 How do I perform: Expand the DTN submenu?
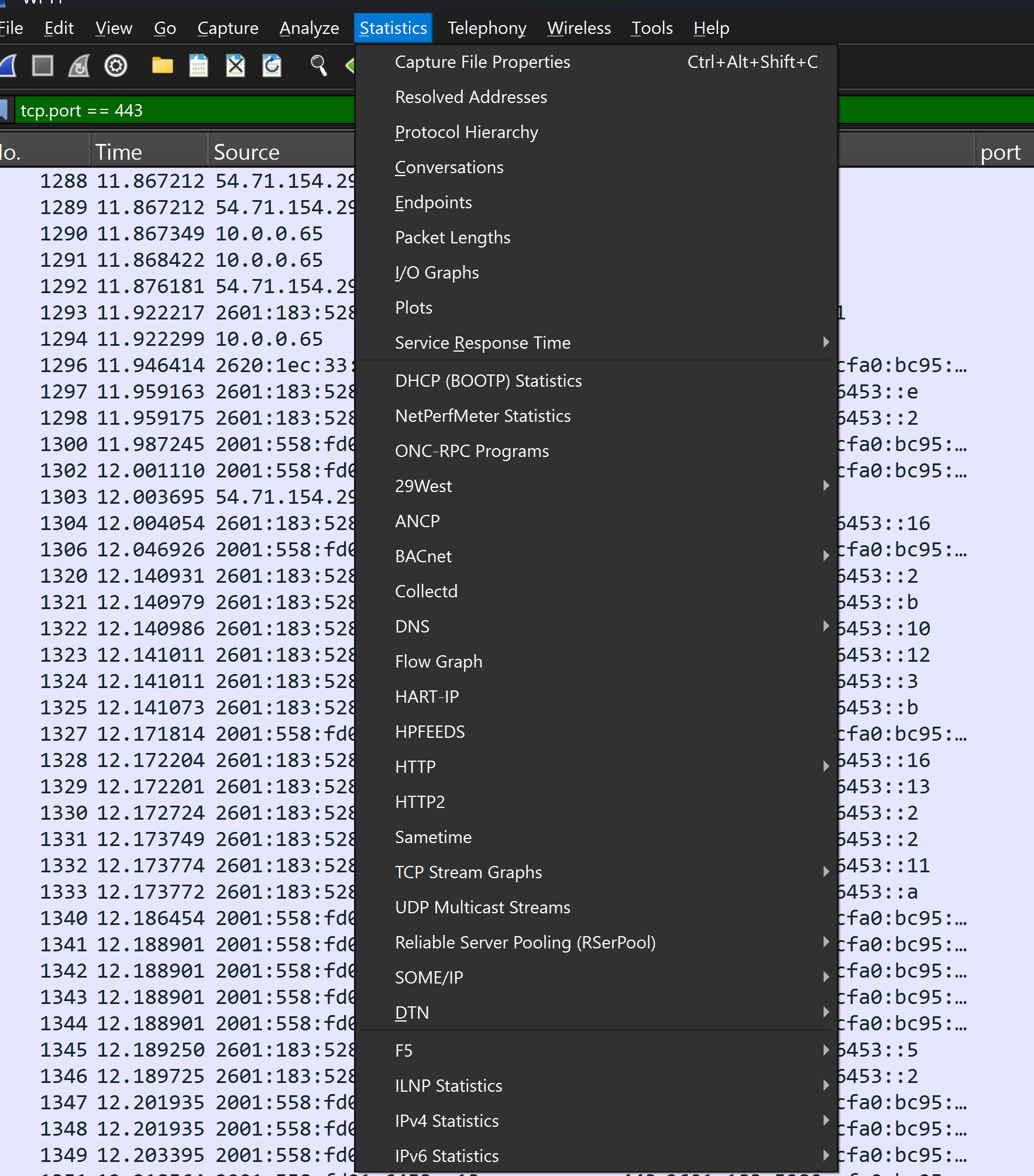click(596, 1013)
